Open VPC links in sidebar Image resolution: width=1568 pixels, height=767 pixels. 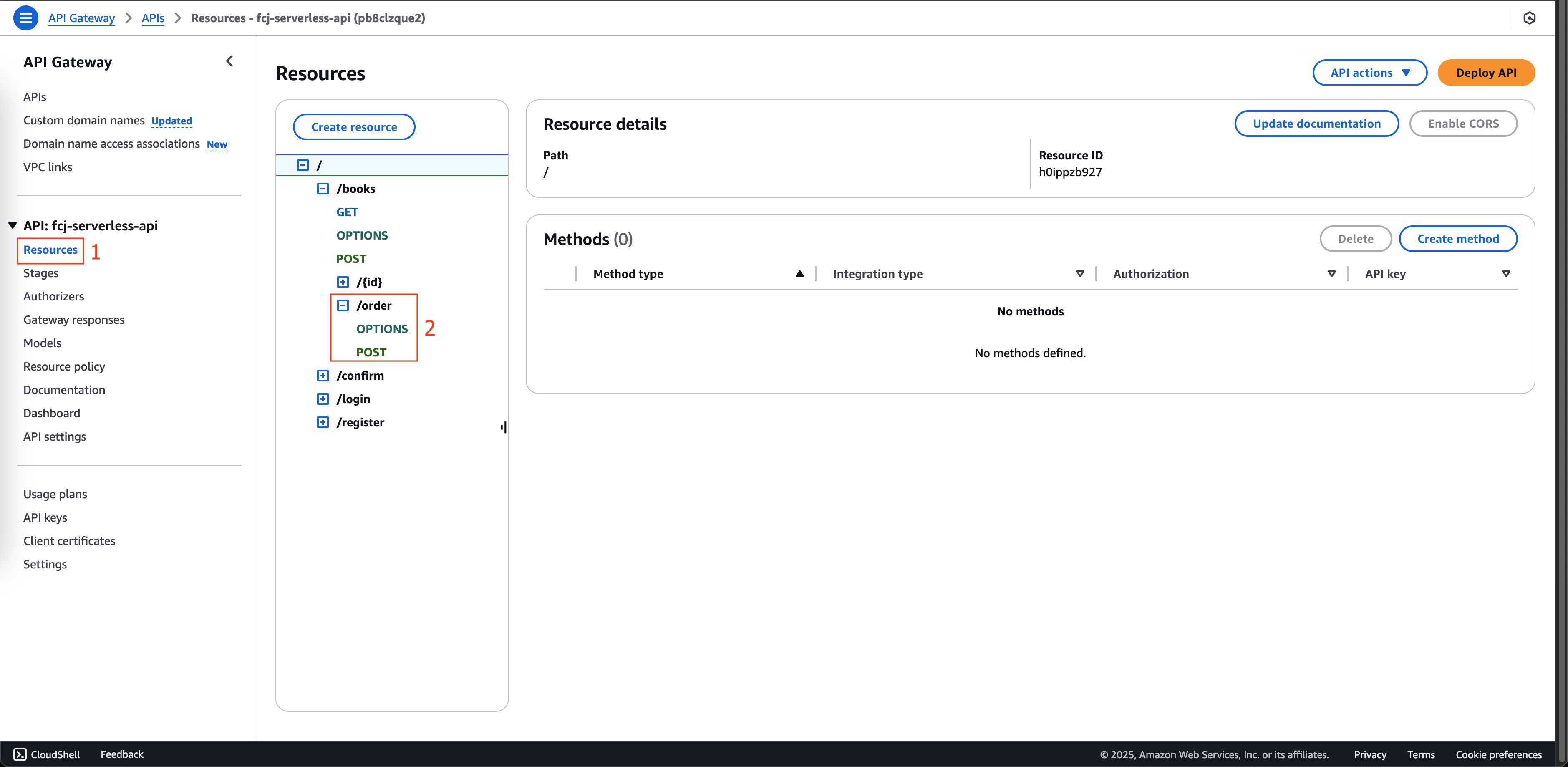pos(48,167)
